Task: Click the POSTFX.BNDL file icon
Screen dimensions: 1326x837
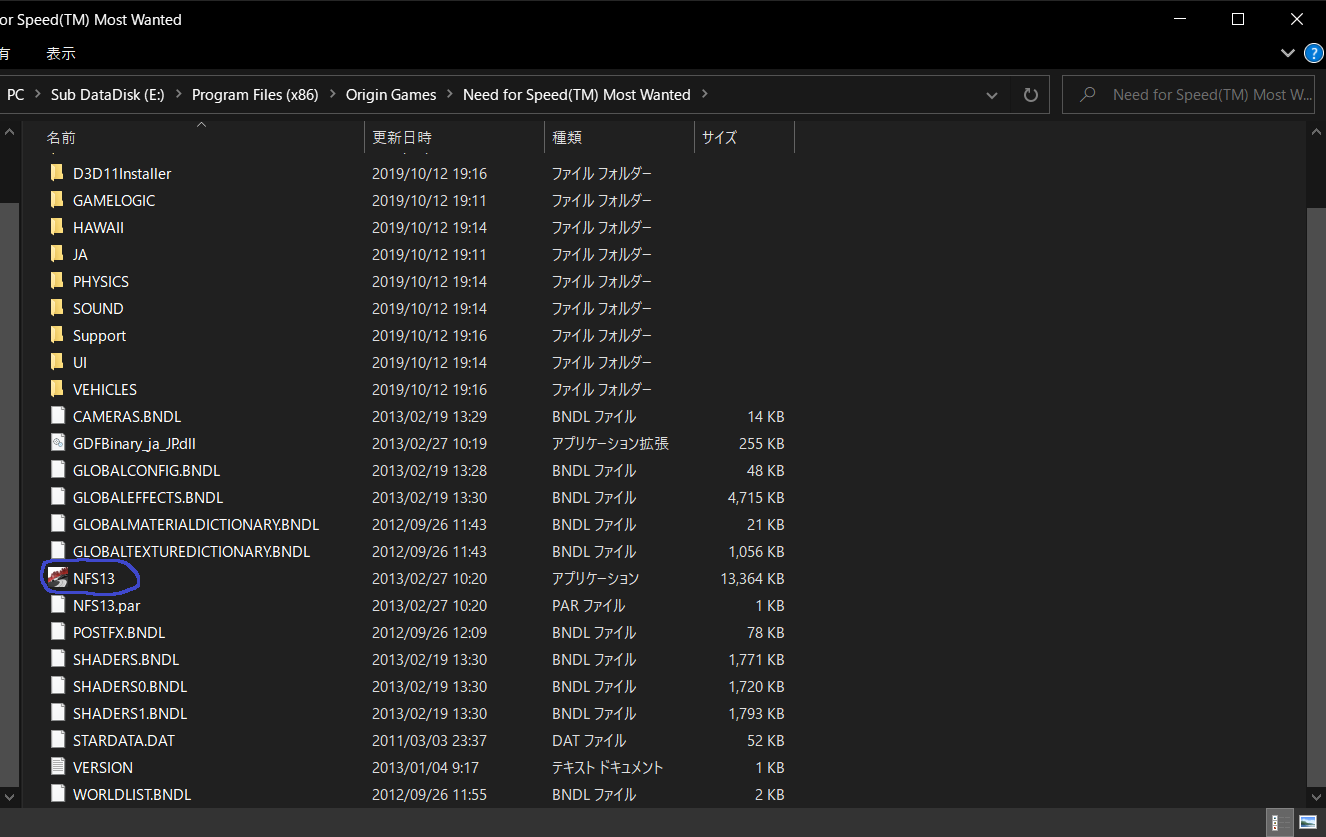Action: point(57,632)
